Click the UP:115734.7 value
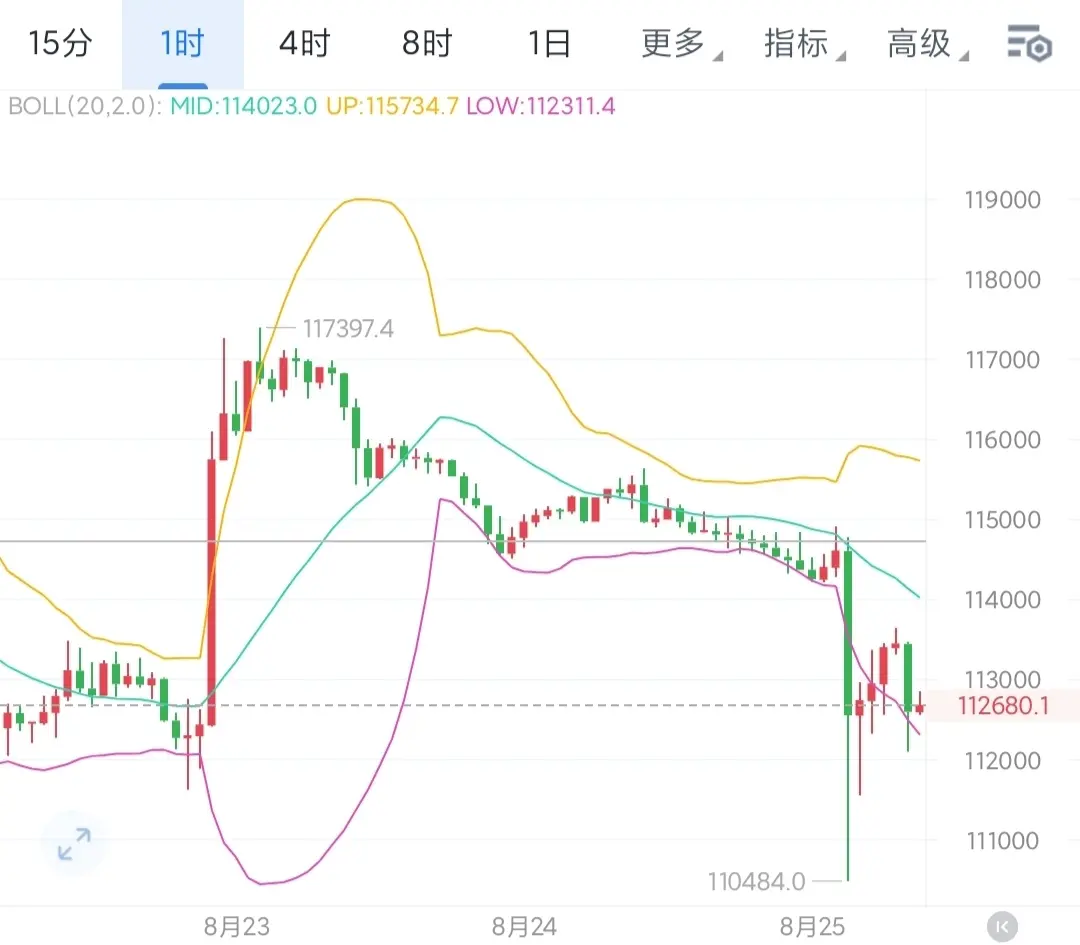Image resolution: width=1080 pixels, height=945 pixels. point(392,106)
